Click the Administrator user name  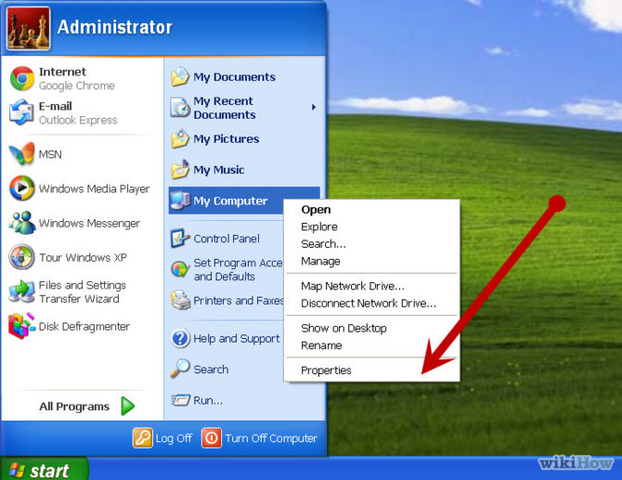point(115,27)
